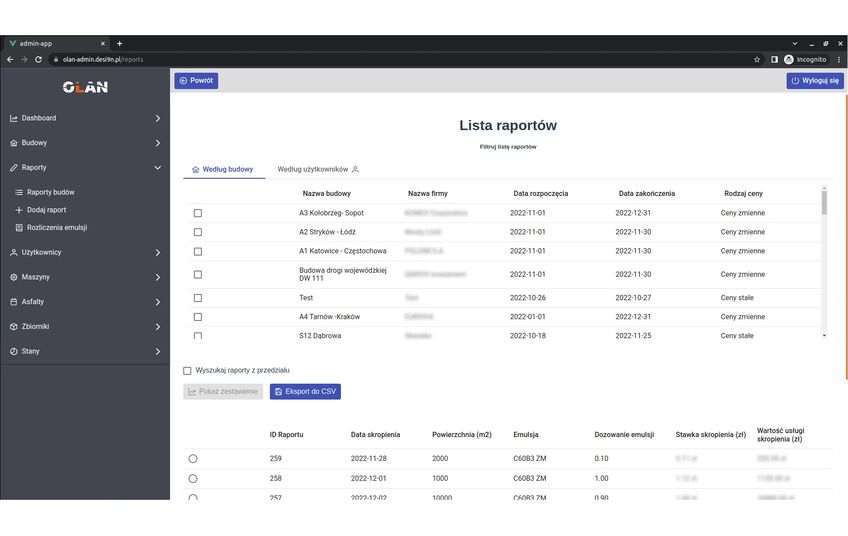
Task: Click the Dashboard chart icon in sidebar
Action: [x=14, y=118]
